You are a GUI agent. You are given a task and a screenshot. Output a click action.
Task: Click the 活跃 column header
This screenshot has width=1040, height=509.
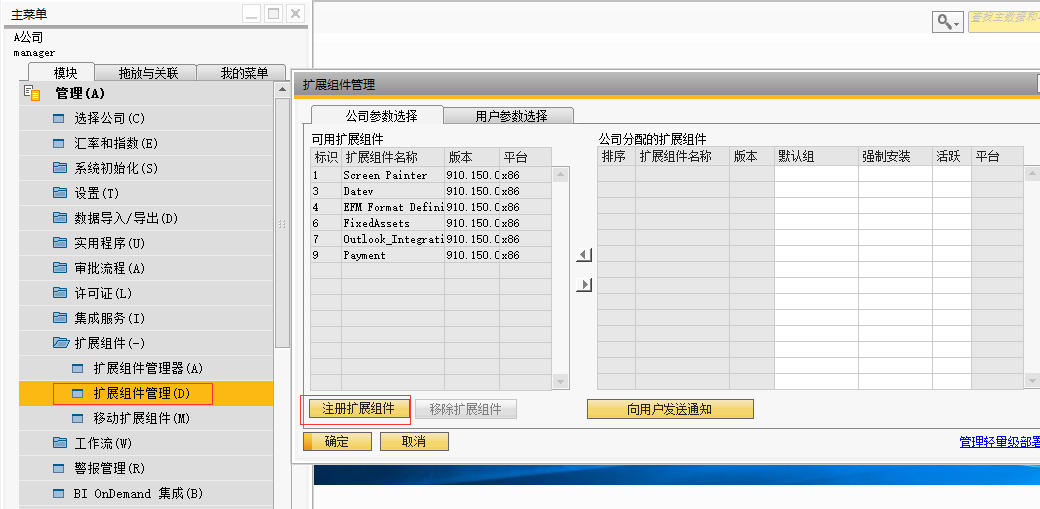click(x=951, y=157)
